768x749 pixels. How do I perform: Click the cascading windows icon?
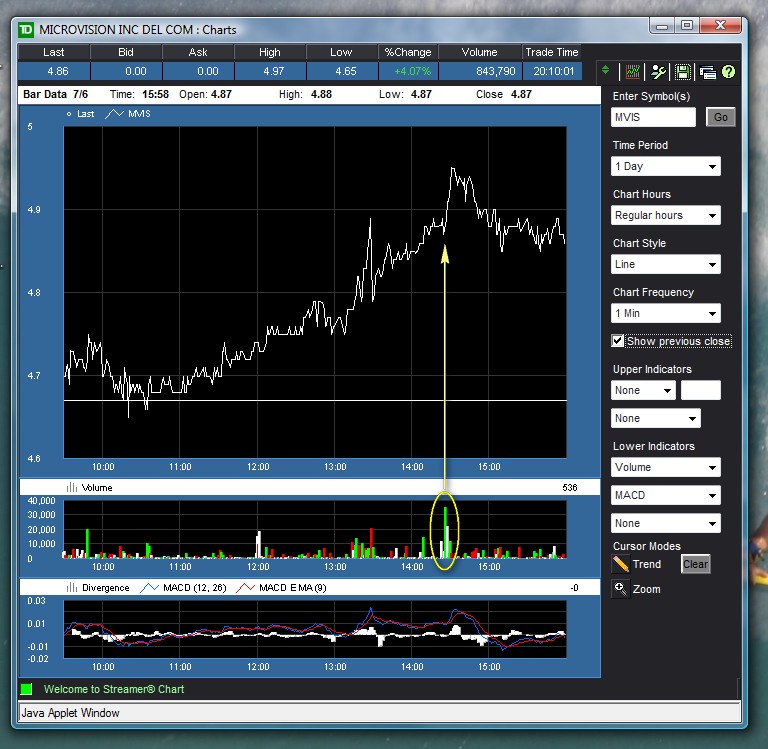point(708,72)
